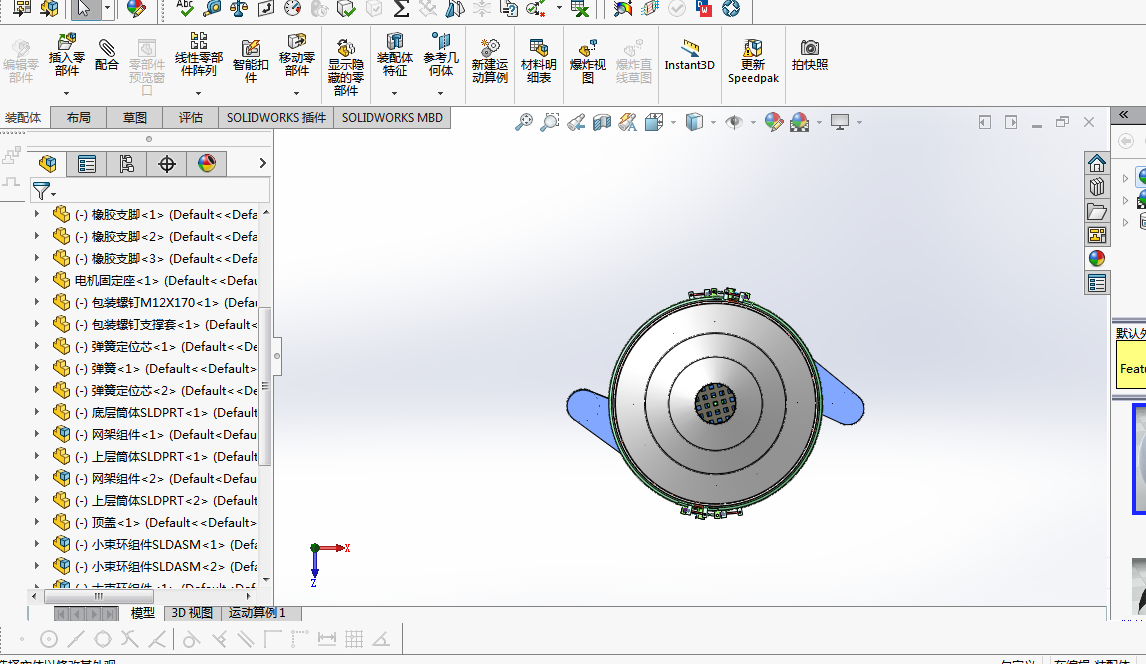The image size is (1146, 664).
Task: Switch to 评估 (Evaluate) tab
Action: (x=191, y=118)
